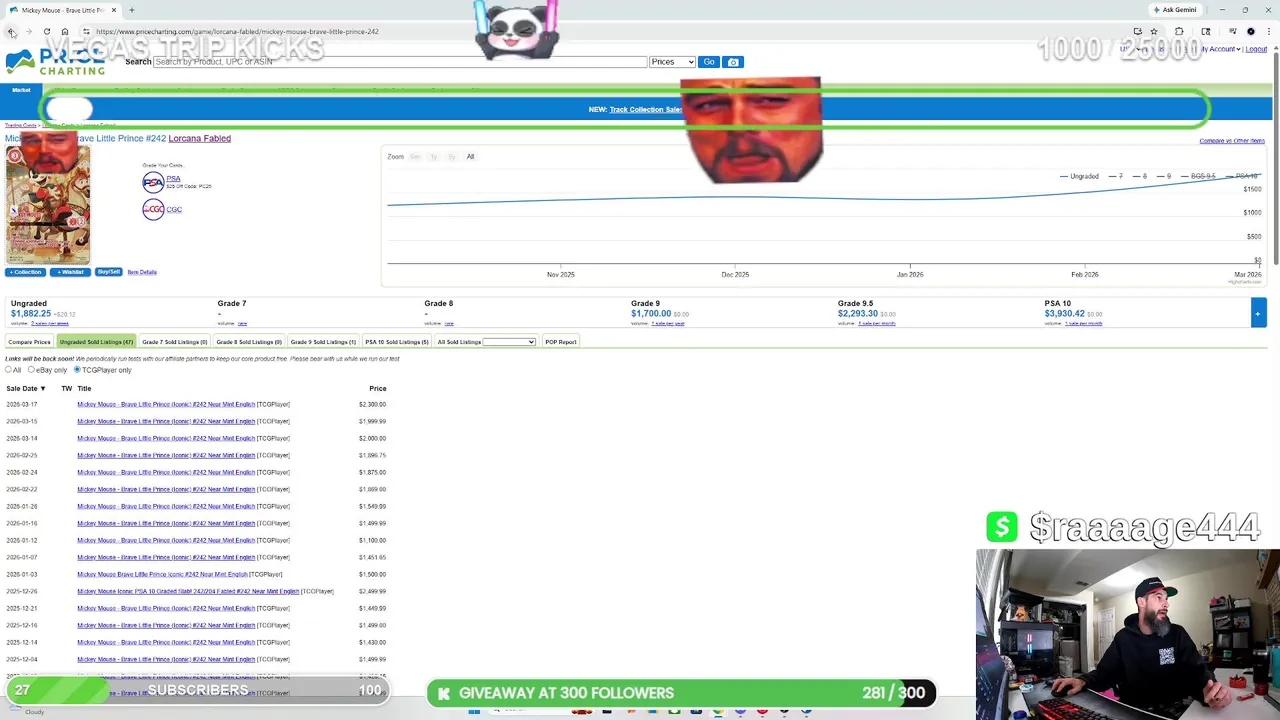
Task: Open the Prices search type dropdown
Action: pos(672,62)
